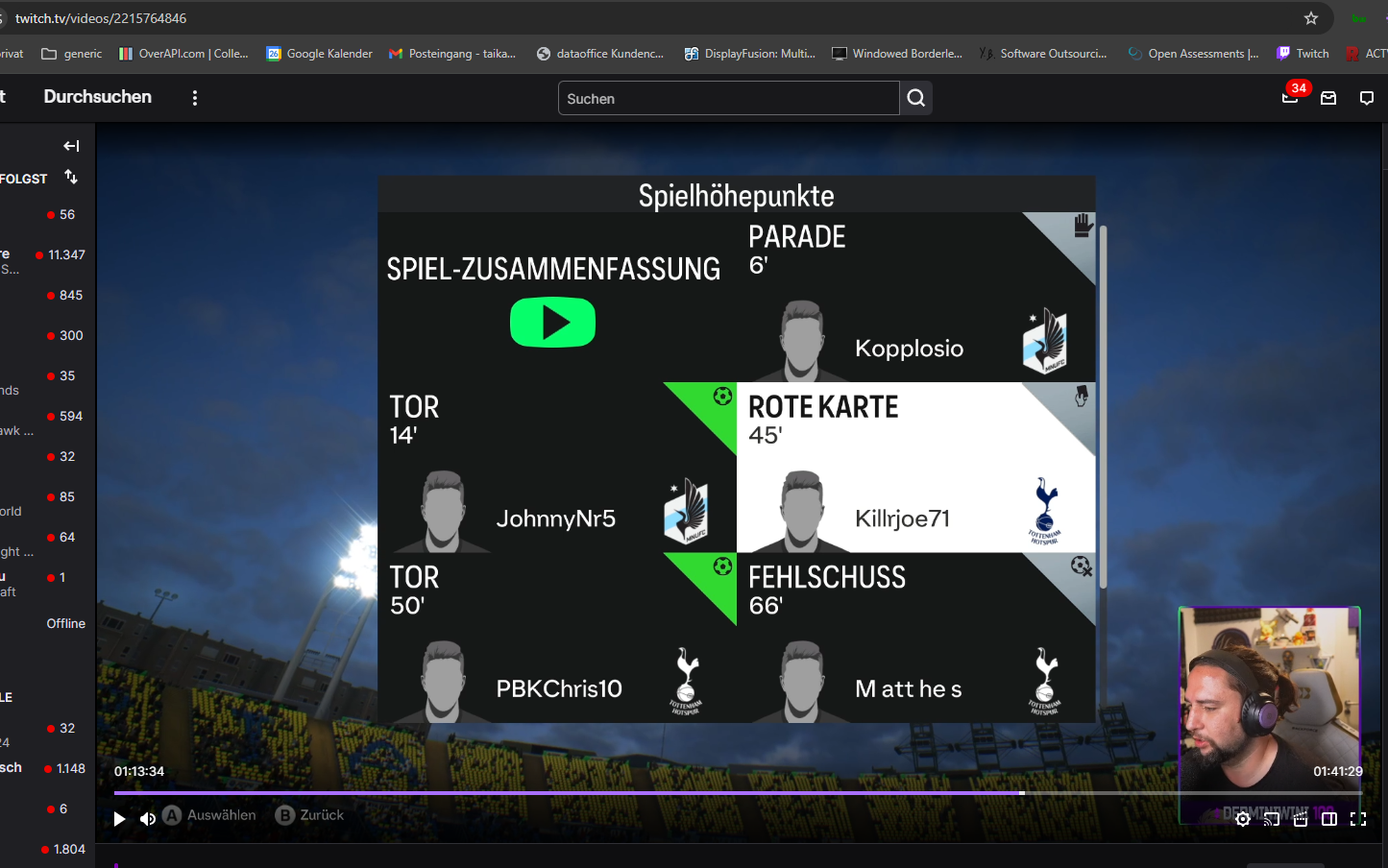The height and width of the screenshot is (868, 1388).
Task: Click the green goal ball icon at Tor 50'
Action: pos(722,567)
